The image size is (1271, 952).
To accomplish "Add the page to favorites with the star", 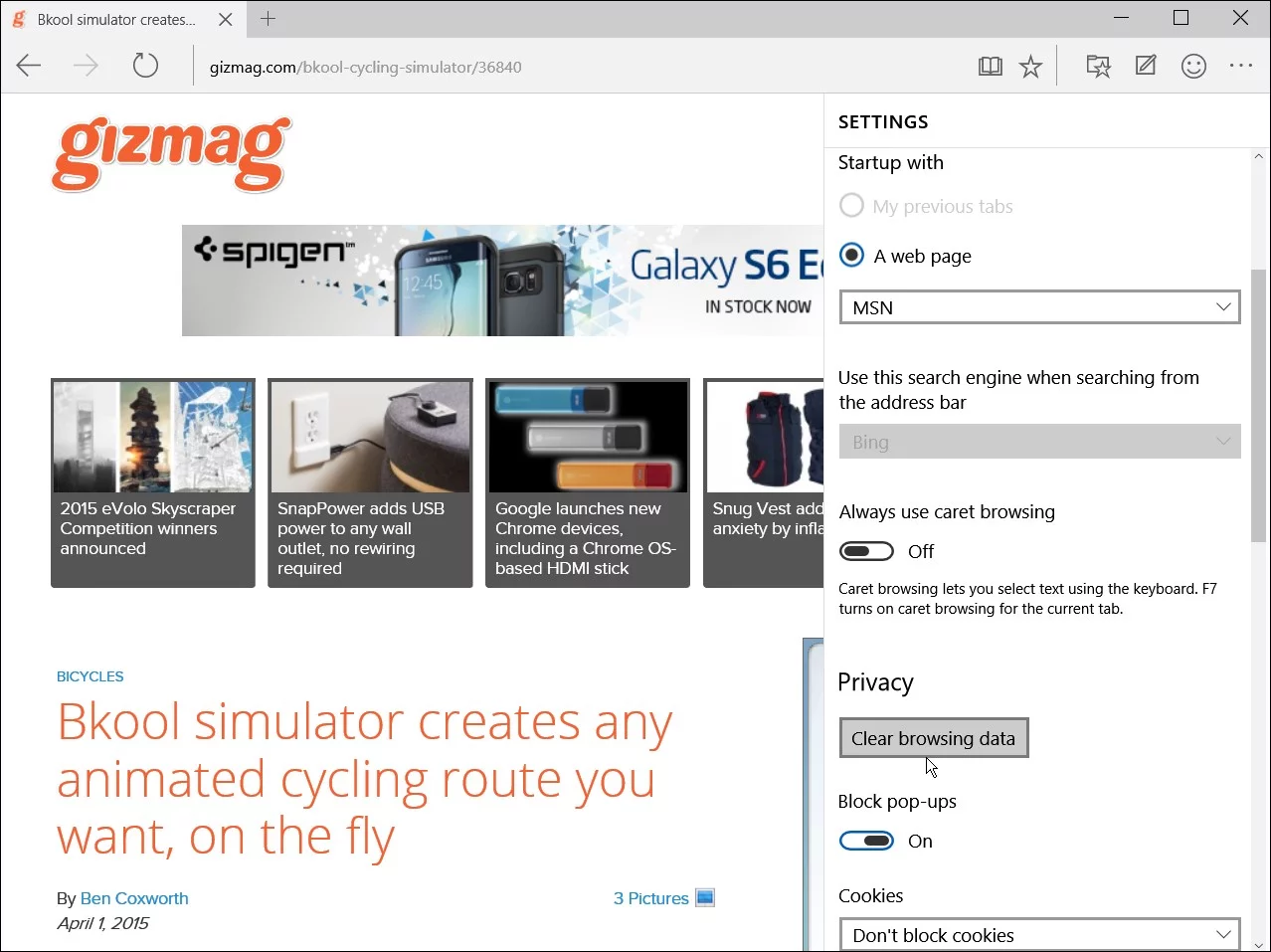I will coord(1030,66).
